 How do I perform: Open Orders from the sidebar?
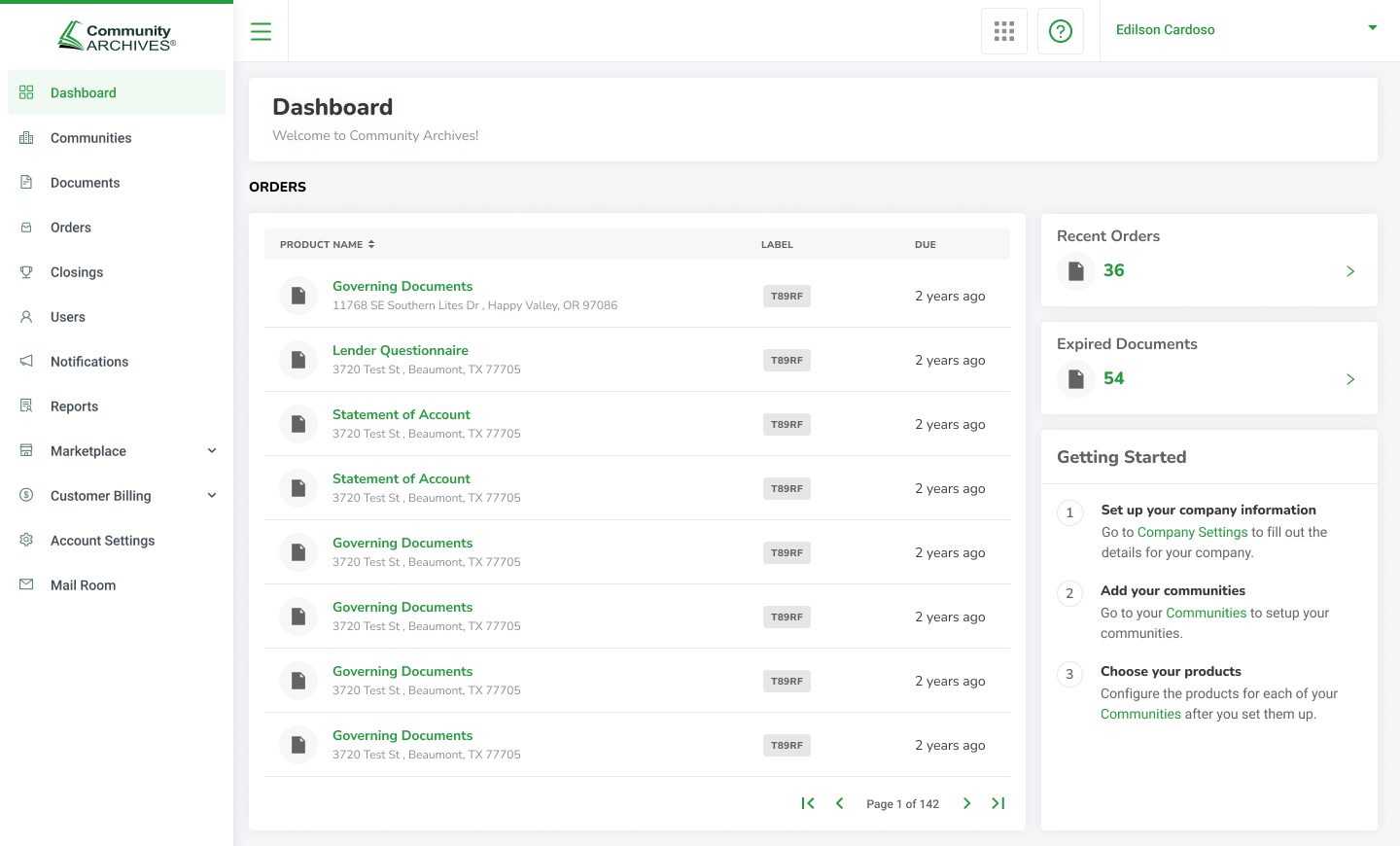coord(117,228)
